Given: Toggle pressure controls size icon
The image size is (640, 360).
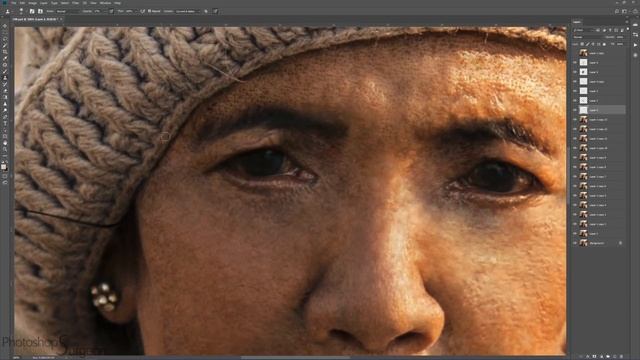Looking at the screenshot, I should point(216,11).
